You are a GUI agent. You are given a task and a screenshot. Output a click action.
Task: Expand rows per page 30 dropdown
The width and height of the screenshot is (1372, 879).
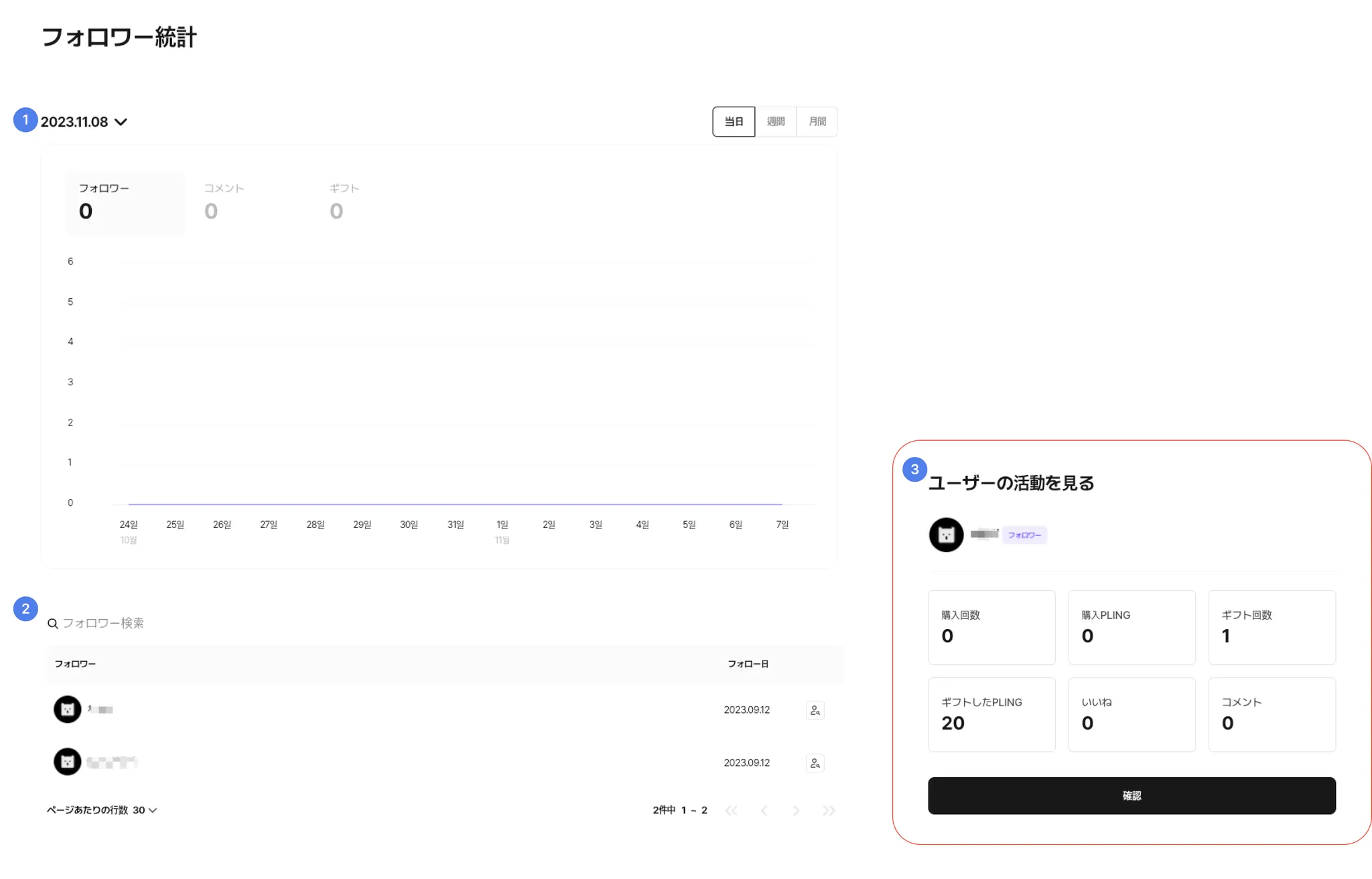click(x=145, y=810)
